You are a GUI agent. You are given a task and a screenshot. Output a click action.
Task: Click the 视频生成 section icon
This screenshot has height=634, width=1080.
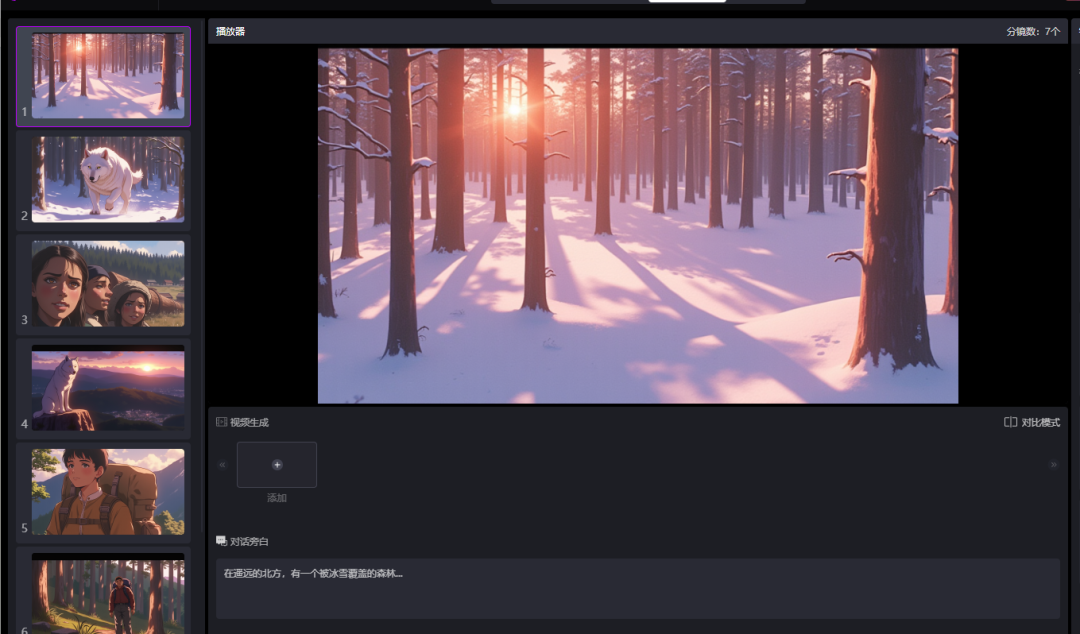click(221, 422)
